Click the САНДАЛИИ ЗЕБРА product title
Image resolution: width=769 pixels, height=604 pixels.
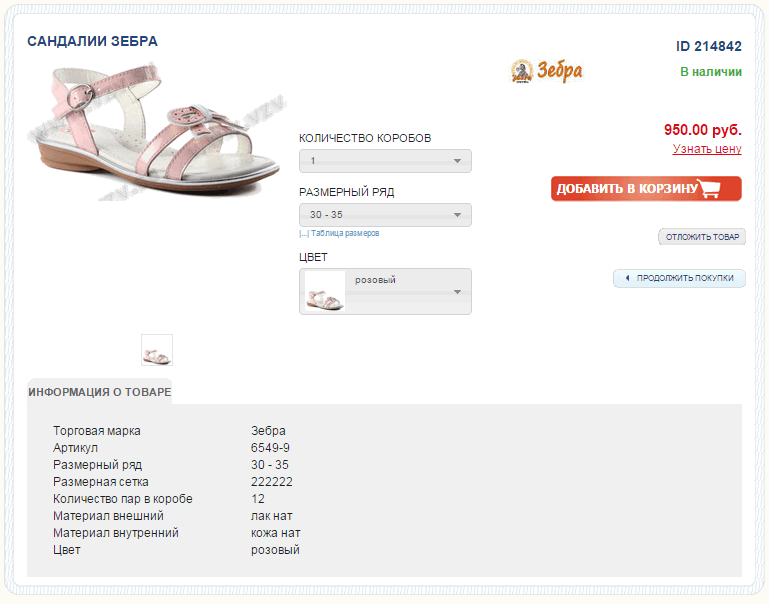pyautogui.click(x=92, y=42)
